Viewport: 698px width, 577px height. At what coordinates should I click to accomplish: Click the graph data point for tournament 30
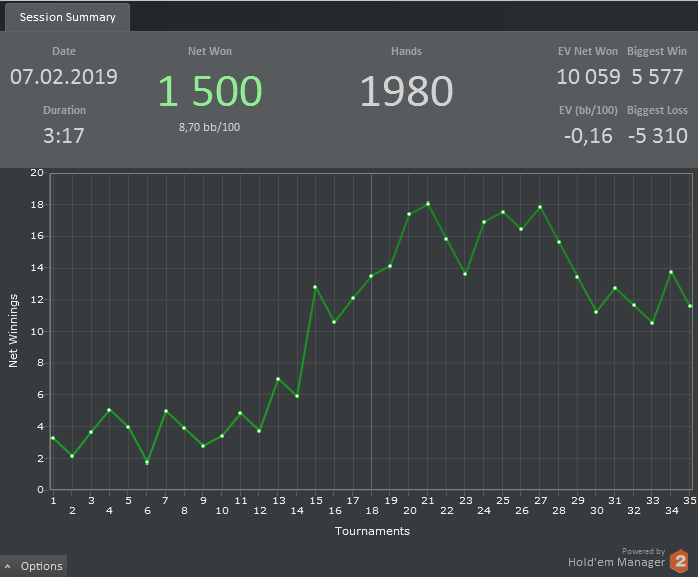pyautogui.click(x=596, y=312)
